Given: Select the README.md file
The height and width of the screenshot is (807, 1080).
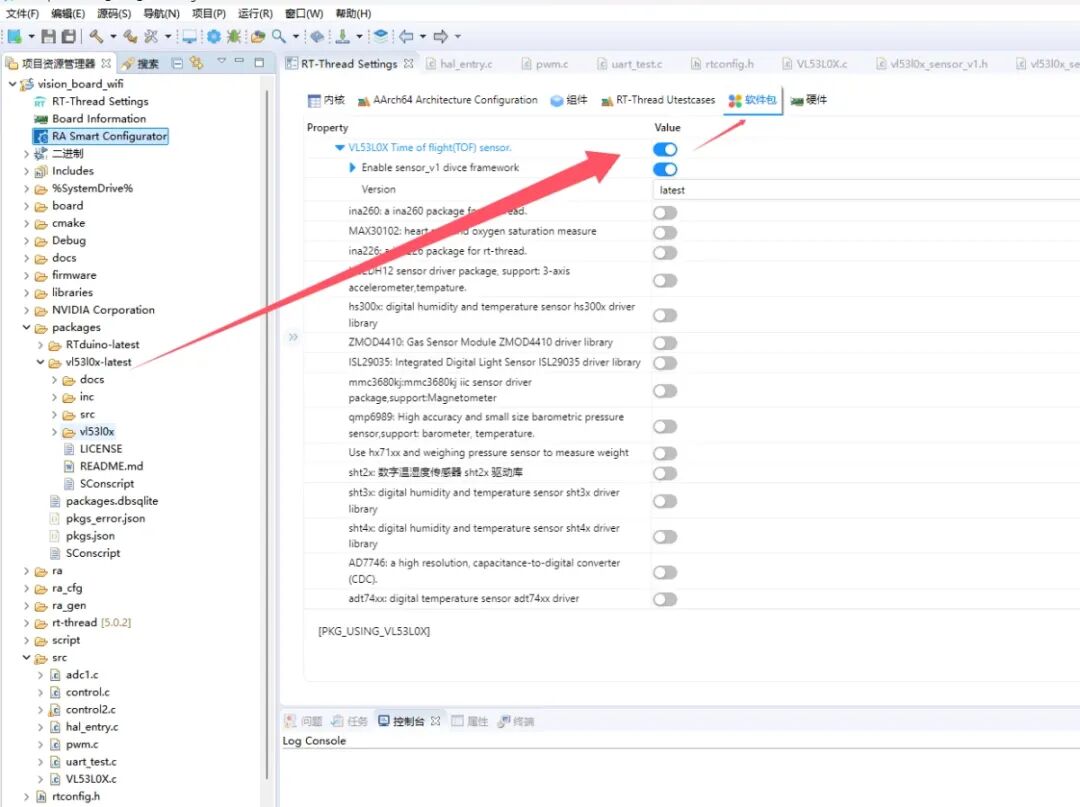Looking at the screenshot, I should [x=111, y=466].
